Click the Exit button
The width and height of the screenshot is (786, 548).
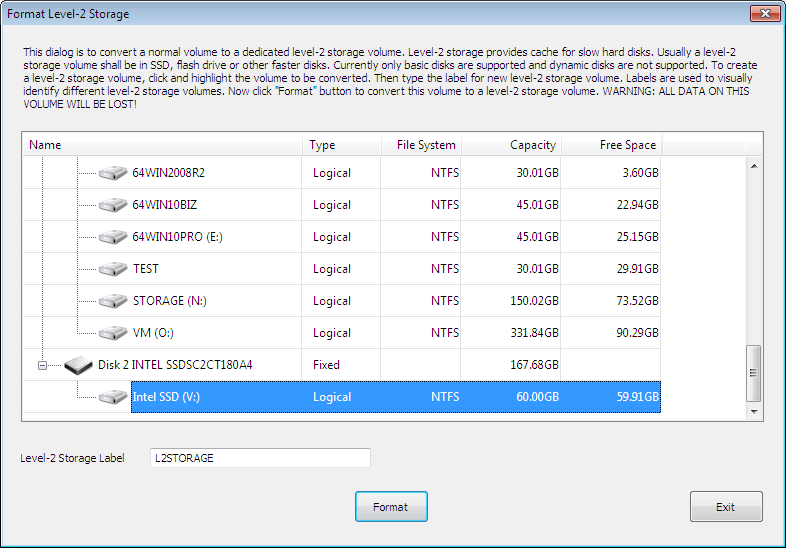726,507
